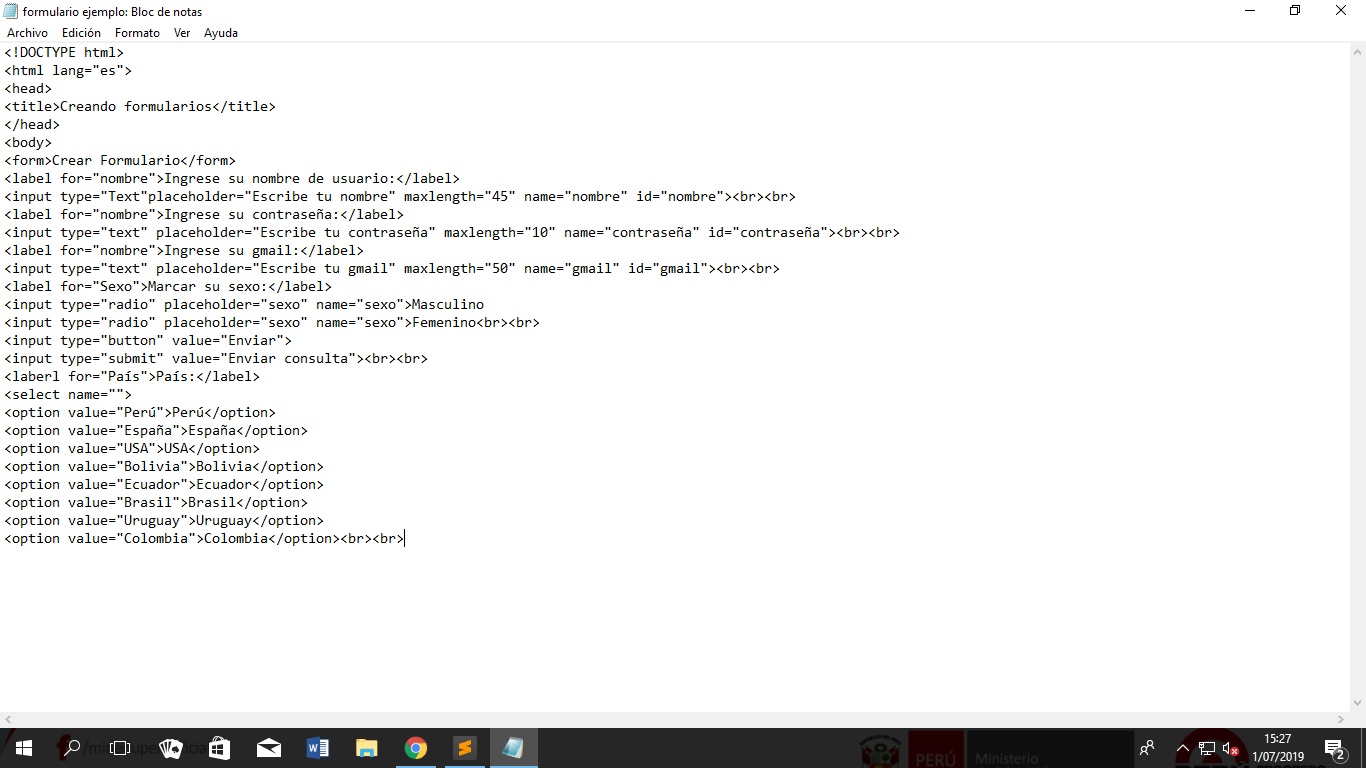Click the input line with placeholder 'Escribe tu gmail'
This screenshot has width=1366, height=768.
pos(392,268)
